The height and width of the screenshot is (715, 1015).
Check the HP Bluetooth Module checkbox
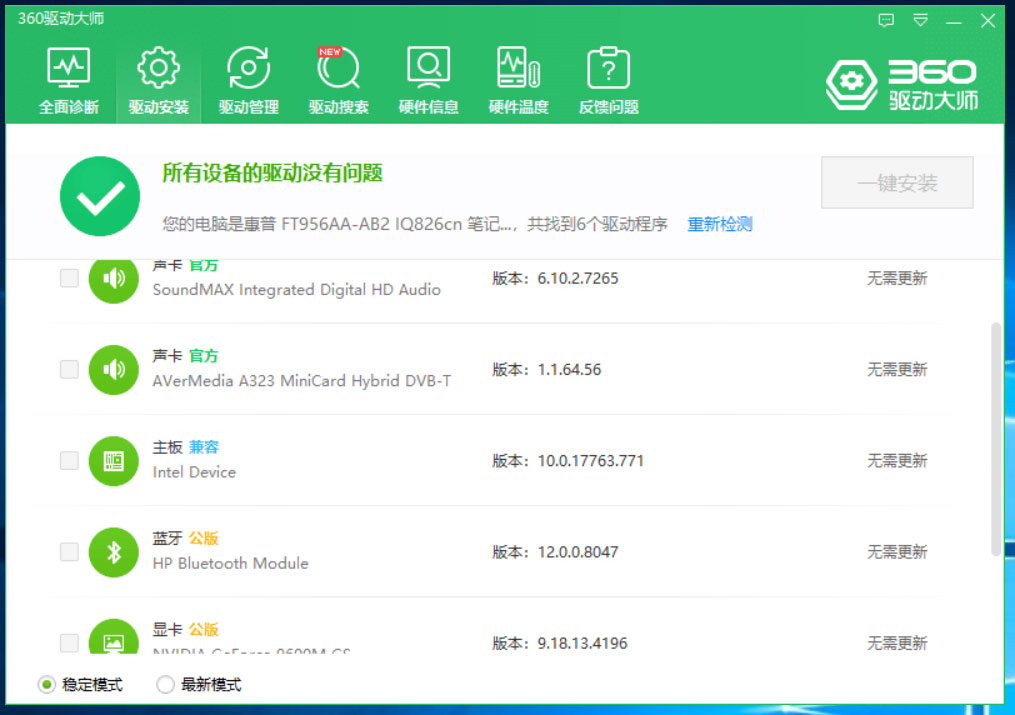[69, 552]
